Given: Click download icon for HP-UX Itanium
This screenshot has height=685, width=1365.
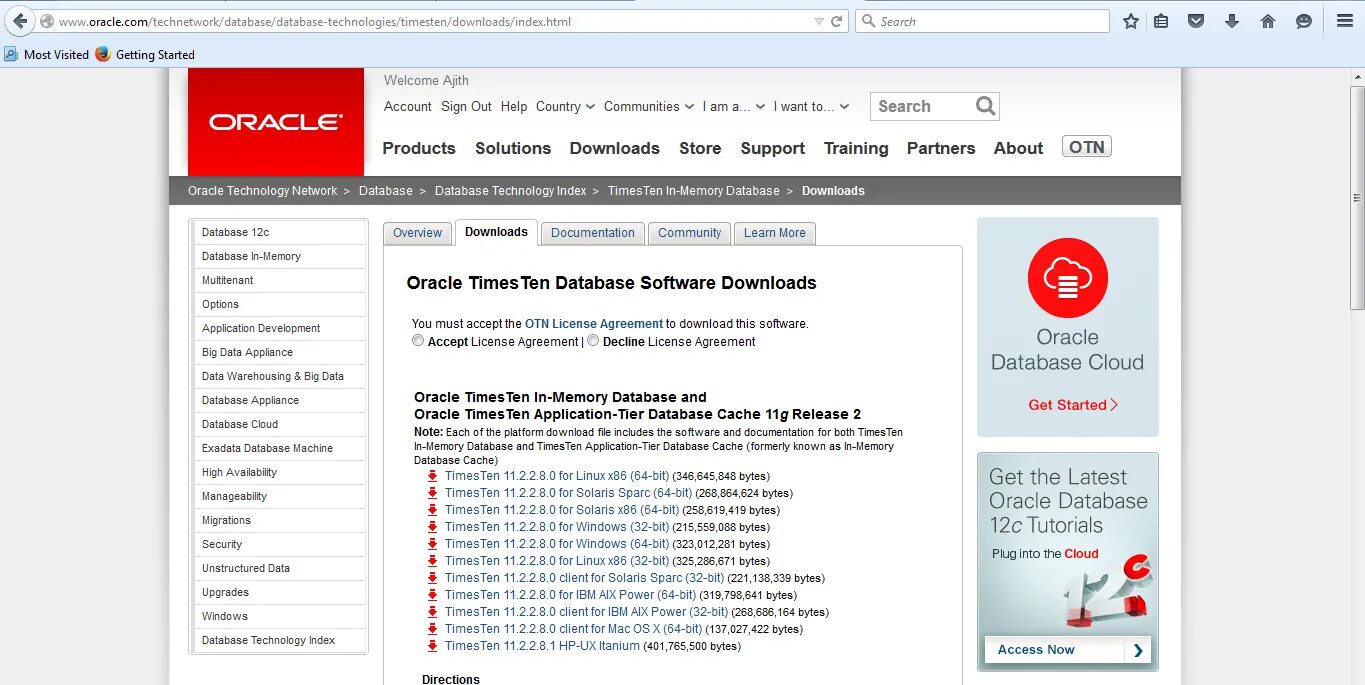Looking at the screenshot, I should pyautogui.click(x=433, y=646).
